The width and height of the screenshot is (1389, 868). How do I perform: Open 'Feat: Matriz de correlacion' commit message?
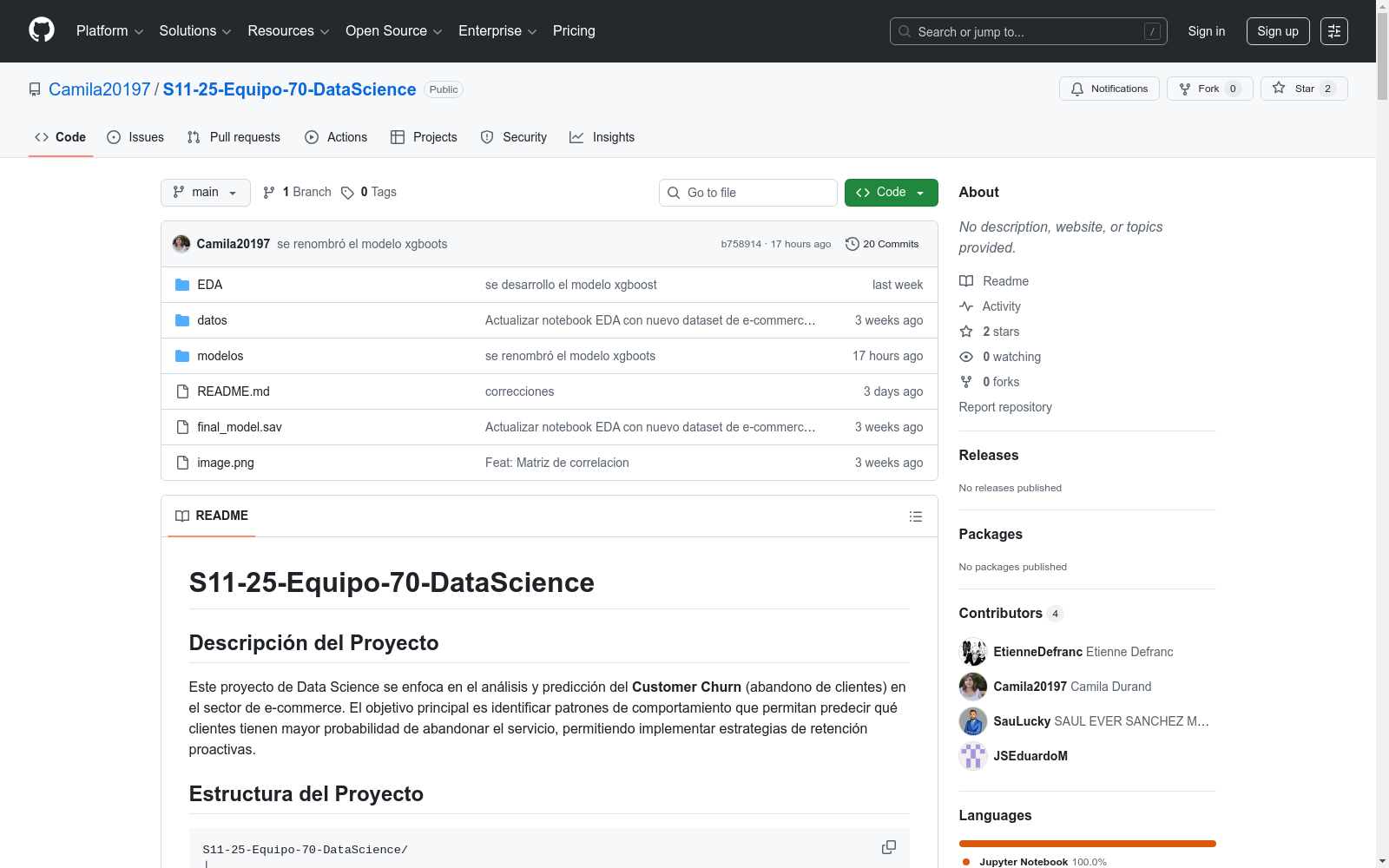pyautogui.click(x=557, y=463)
